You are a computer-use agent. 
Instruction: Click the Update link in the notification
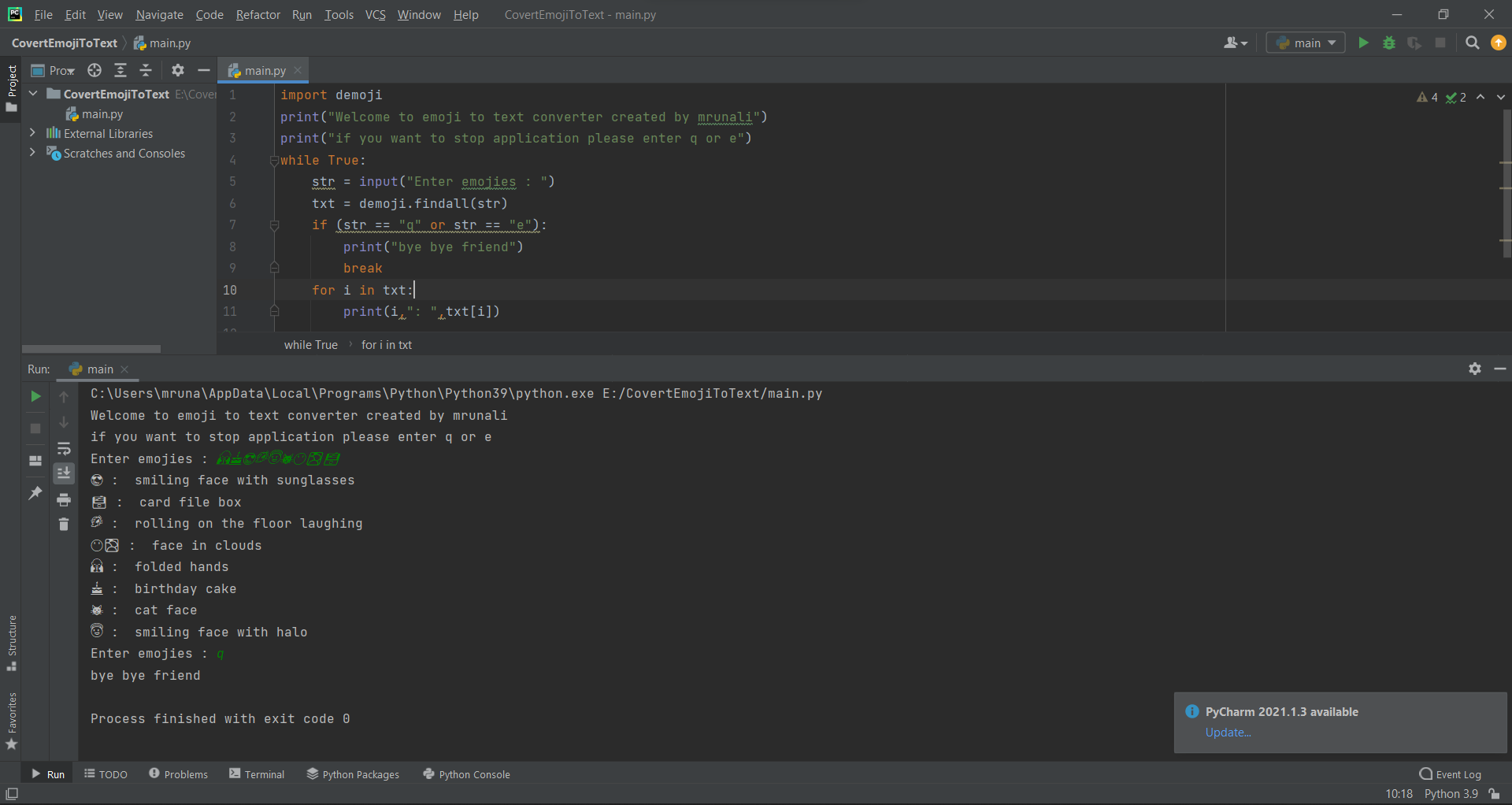pyautogui.click(x=1228, y=733)
